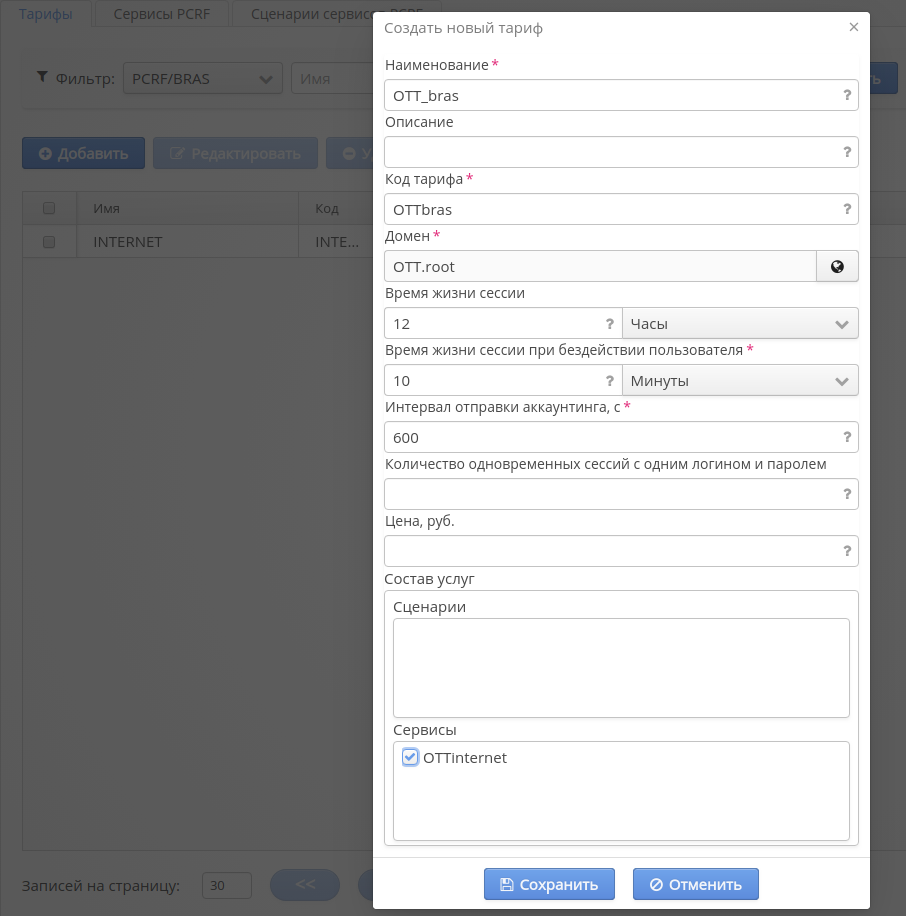Image resolution: width=906 pixels, height=916 pixels.
Task: Open the domain picker globe button
Action: pos(837,266)
